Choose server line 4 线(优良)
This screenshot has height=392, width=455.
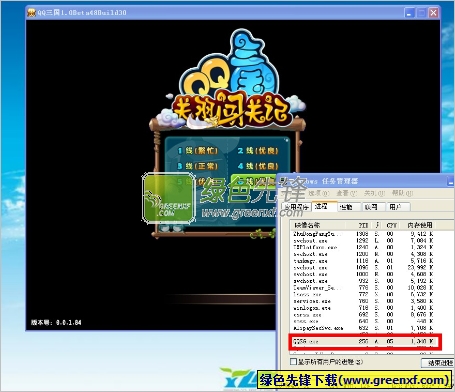258,166
